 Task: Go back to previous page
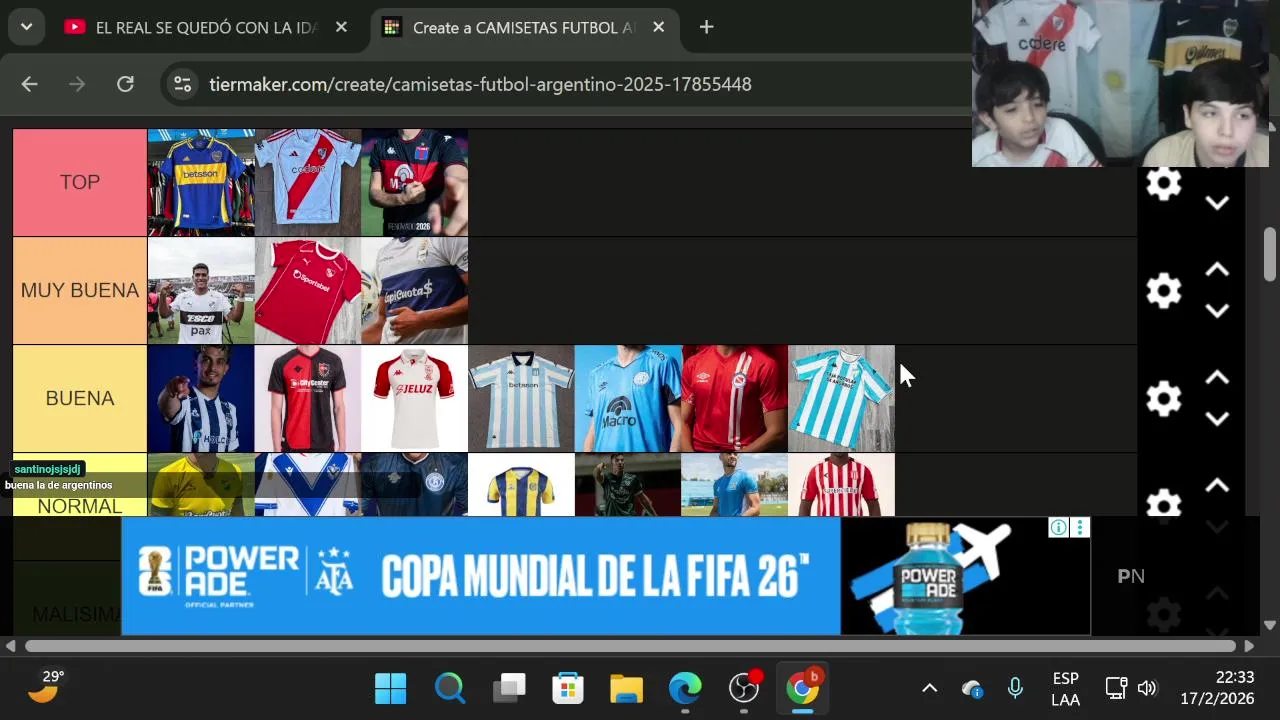tap(29, 84)
